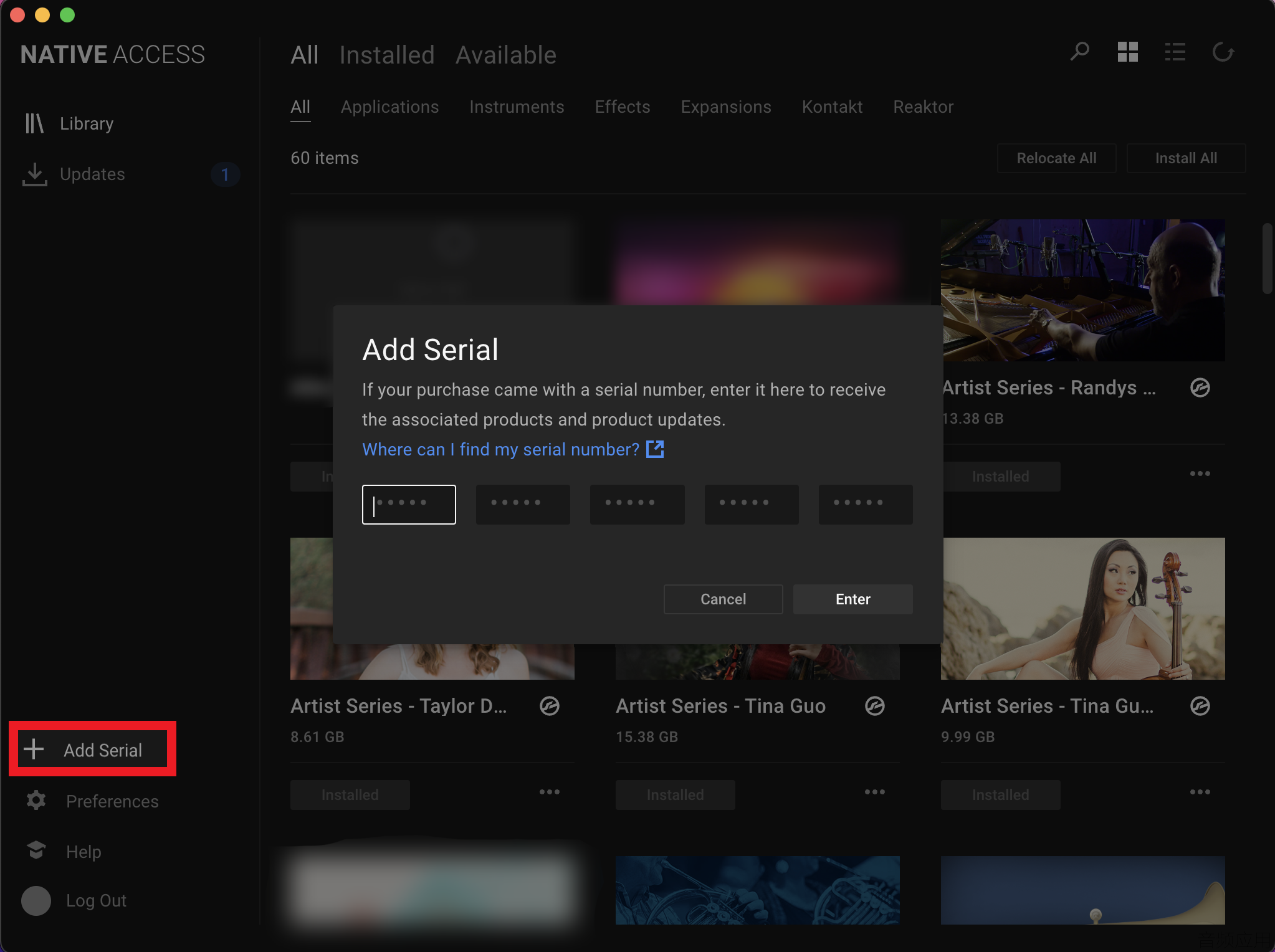Filter by Expansions category
1275x952 pixels.
pyautogui.click(x=725, y=107)
